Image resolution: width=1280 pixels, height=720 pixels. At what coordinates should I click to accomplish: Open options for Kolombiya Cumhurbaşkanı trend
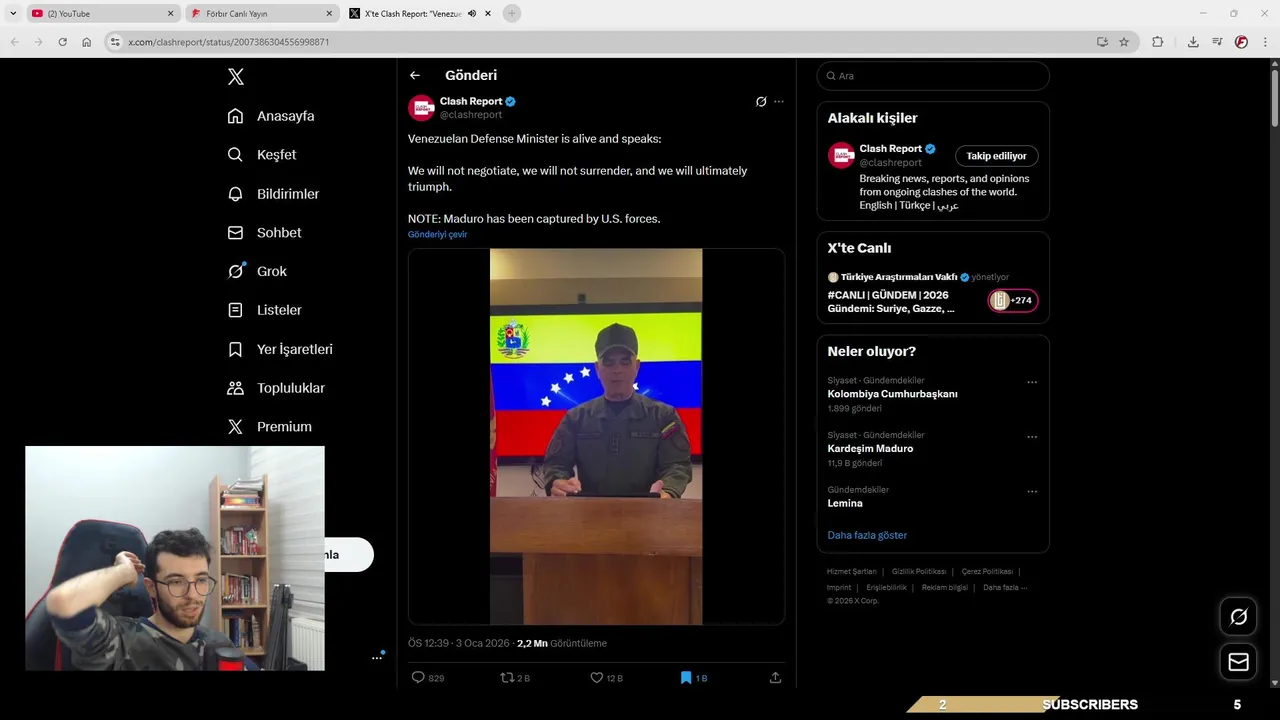[x=1032, y=382]
